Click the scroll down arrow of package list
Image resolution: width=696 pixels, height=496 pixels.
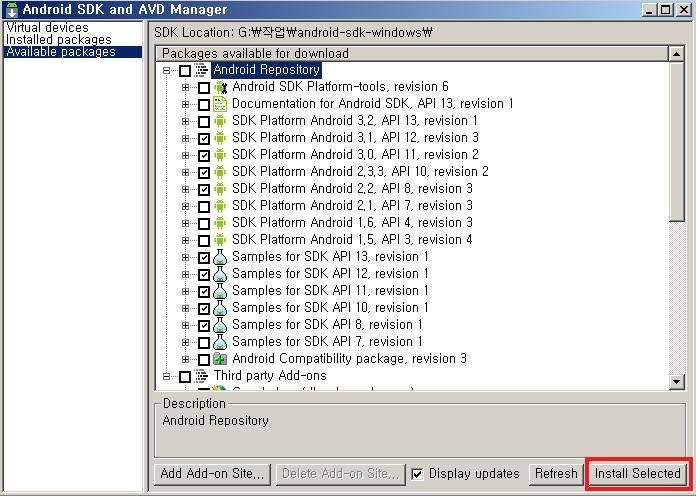(x=676, y=381)
